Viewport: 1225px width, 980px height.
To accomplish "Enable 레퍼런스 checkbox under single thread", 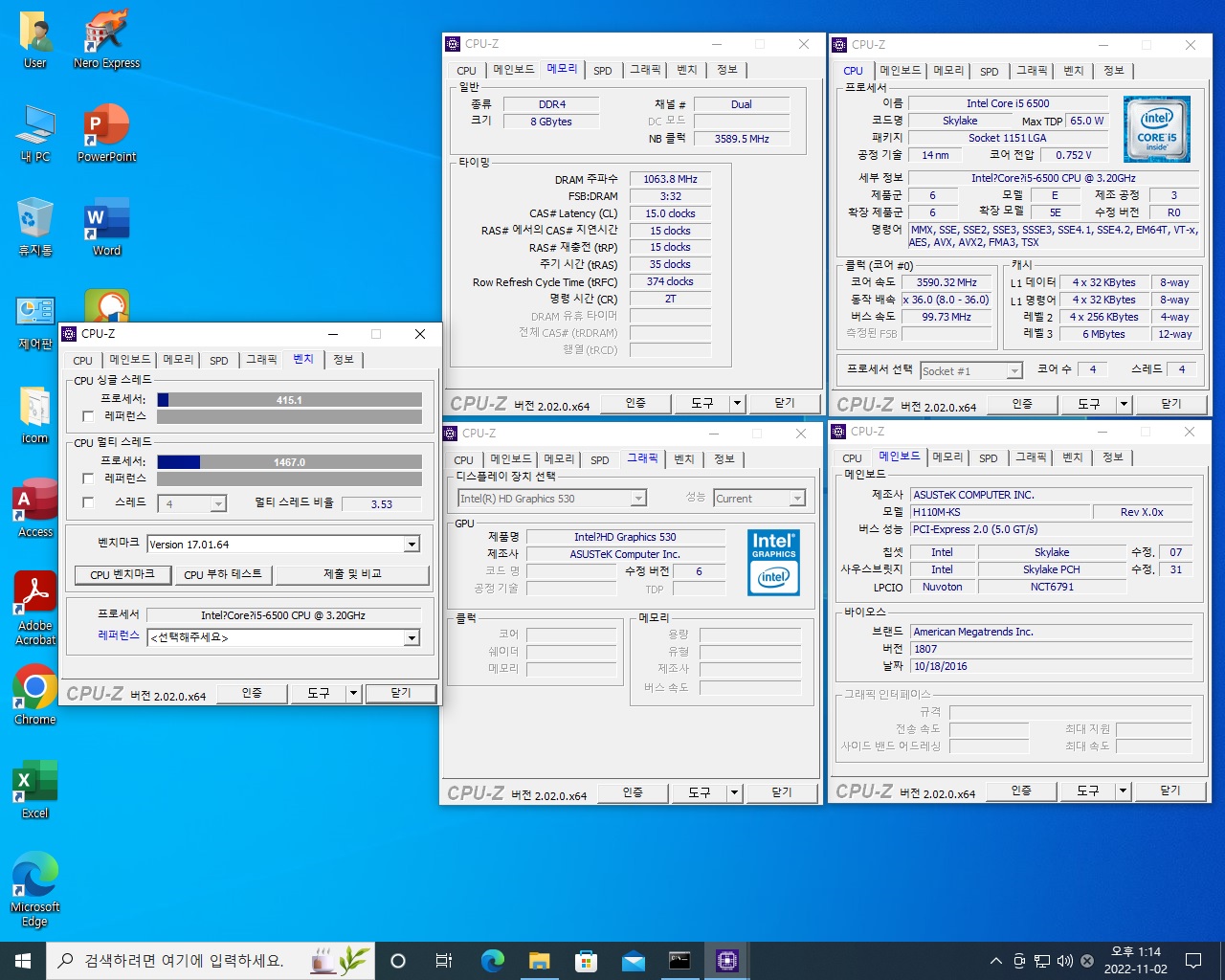I will pyautogui.click(x=88, y=416).
